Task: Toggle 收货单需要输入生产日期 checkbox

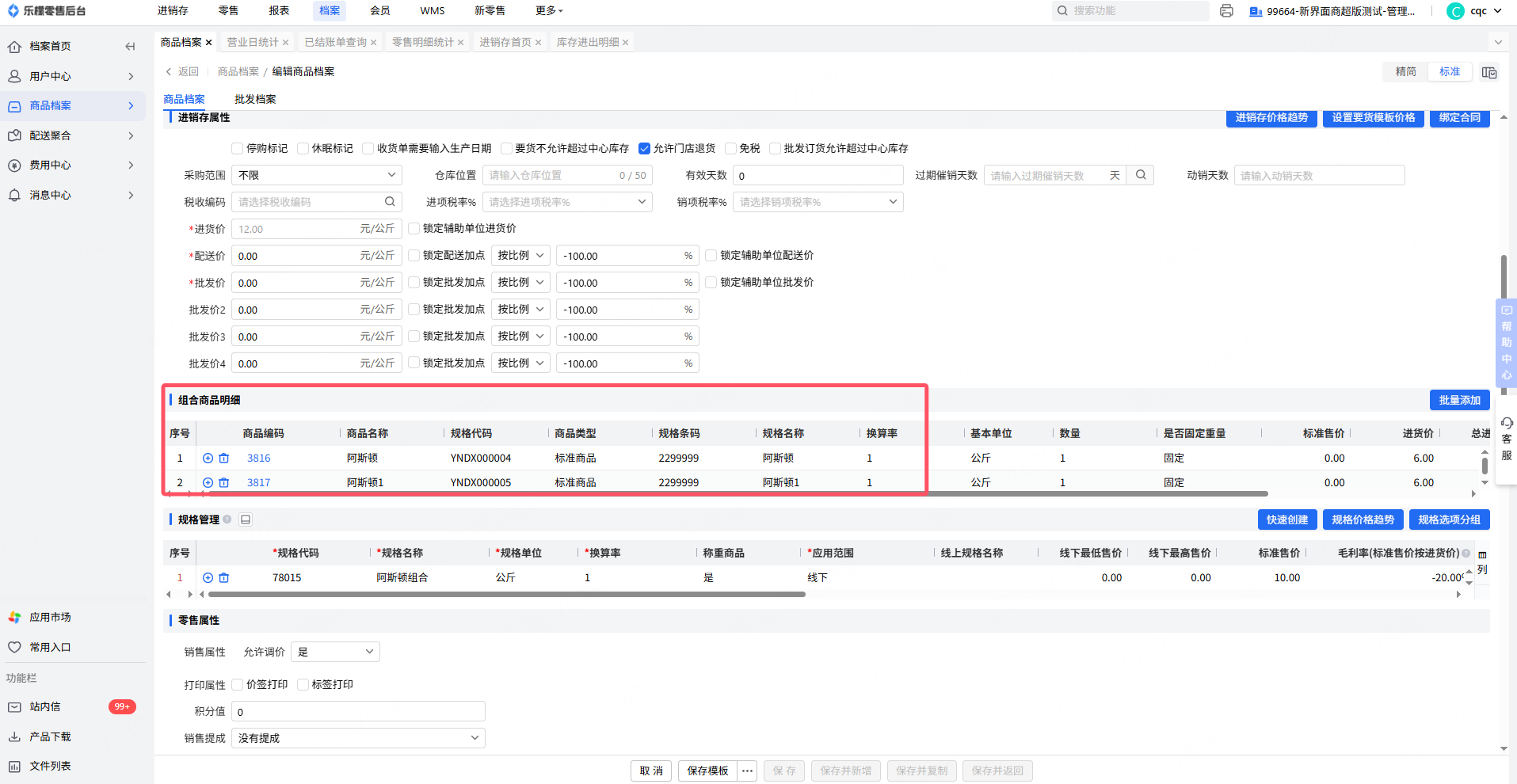Action: [368, 149]
